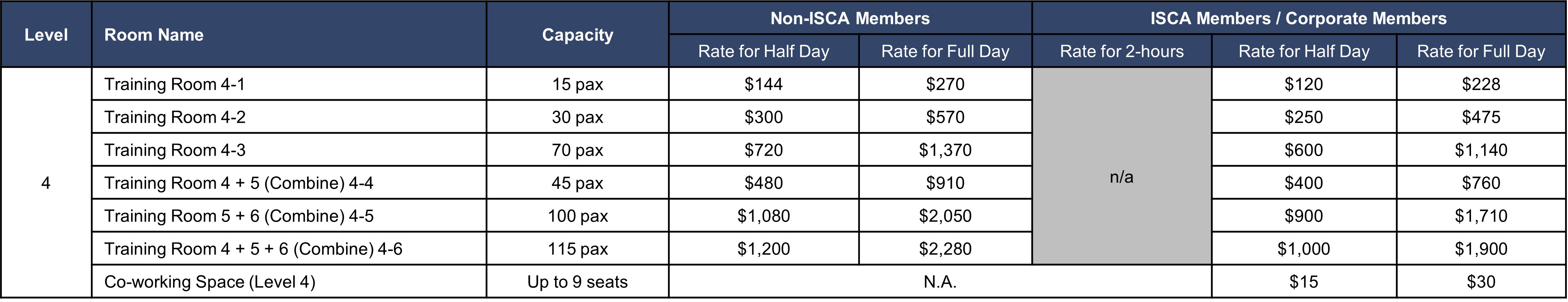Click the Training Room 4-1 cell
This screenshot has height=302, width=1568.
pyautogui.click(x=289, y=84)
